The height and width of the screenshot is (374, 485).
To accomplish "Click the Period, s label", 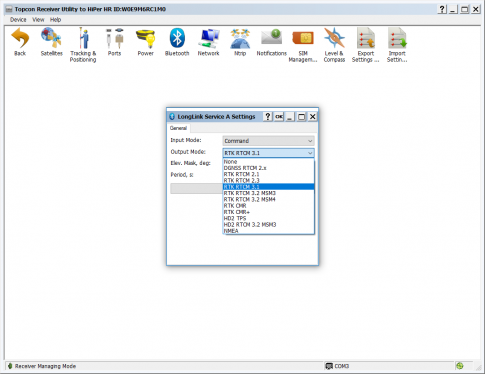I will [x=182, y=175].
